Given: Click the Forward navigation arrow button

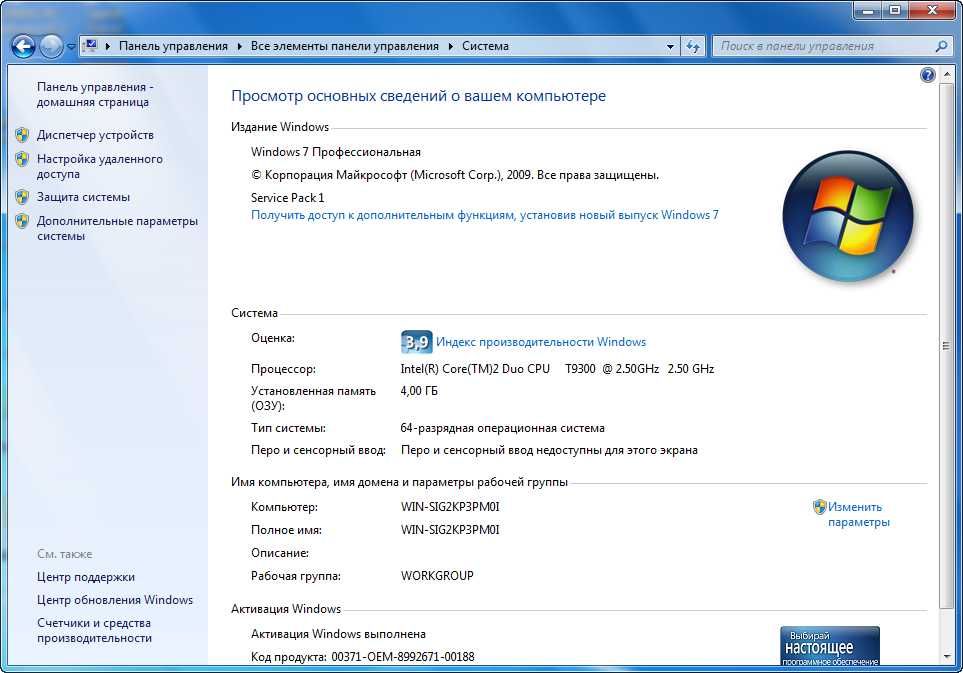Looking at the screenshot, I should point(51,46).
